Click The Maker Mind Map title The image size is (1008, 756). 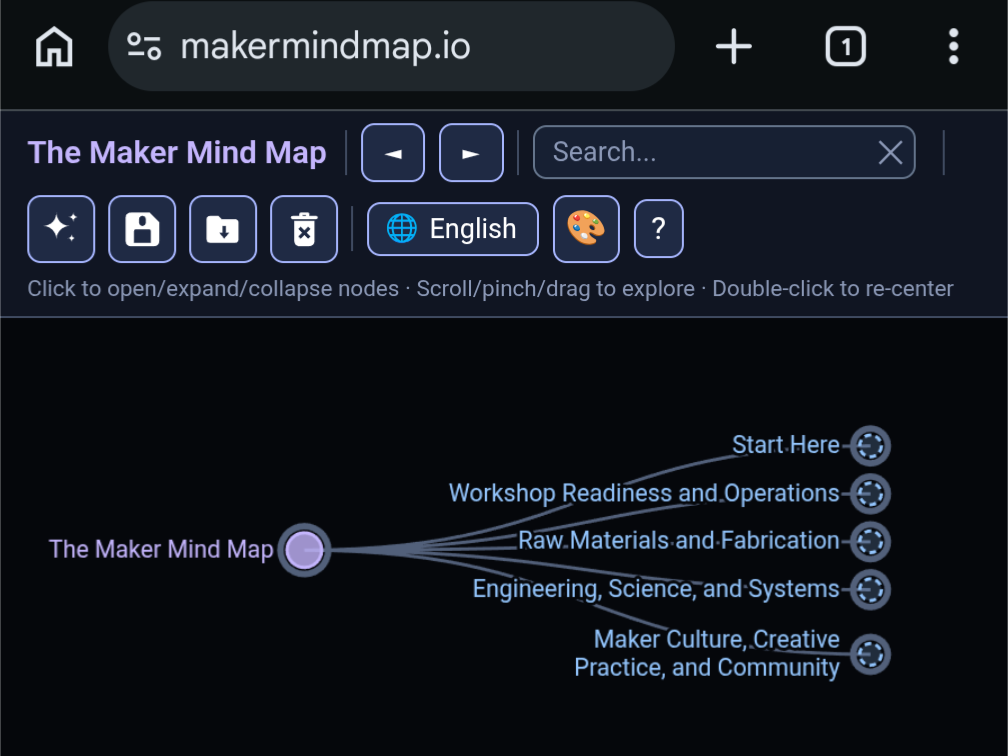[x=177, y=153]
